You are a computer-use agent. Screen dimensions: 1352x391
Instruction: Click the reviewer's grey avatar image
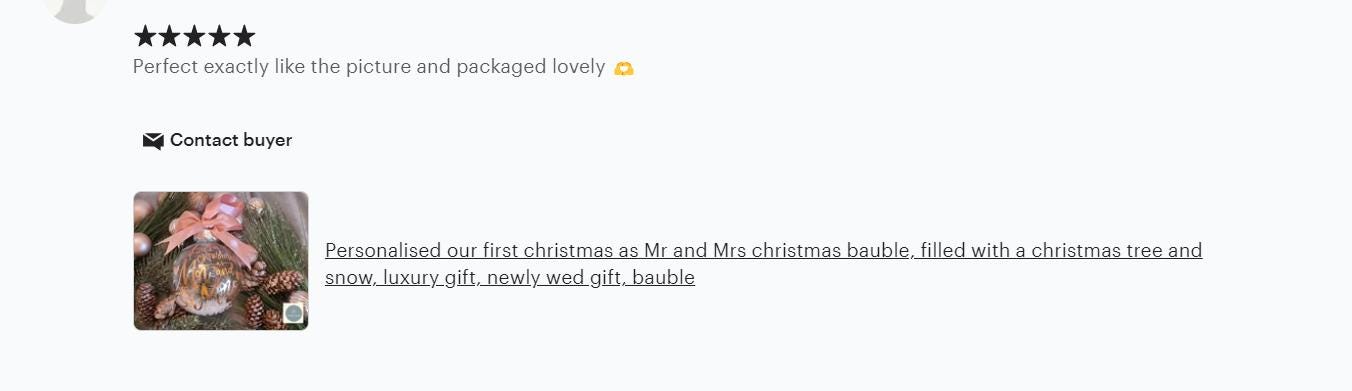(75, 8)
